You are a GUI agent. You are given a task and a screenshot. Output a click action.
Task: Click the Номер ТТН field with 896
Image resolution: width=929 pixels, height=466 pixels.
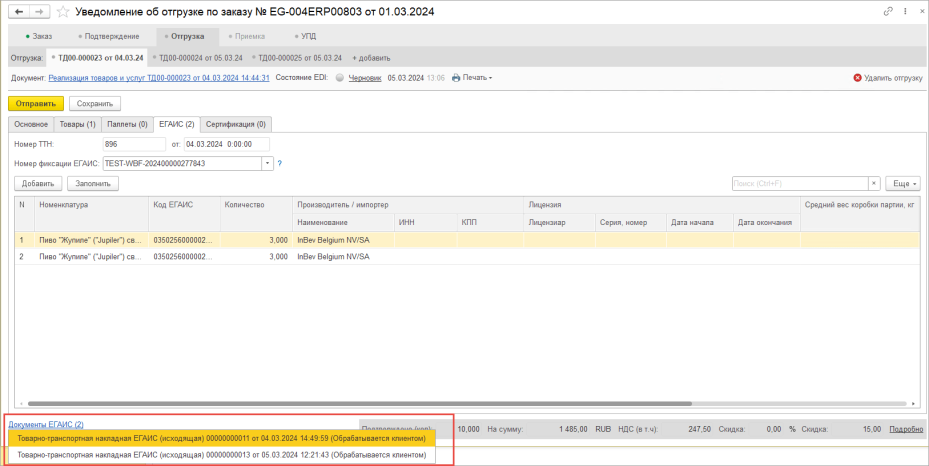134,144
